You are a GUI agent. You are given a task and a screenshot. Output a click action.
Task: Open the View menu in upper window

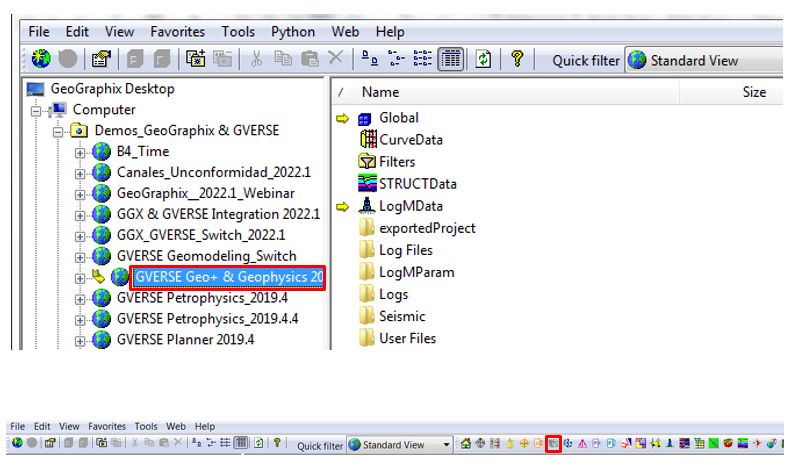pos(119,32)
